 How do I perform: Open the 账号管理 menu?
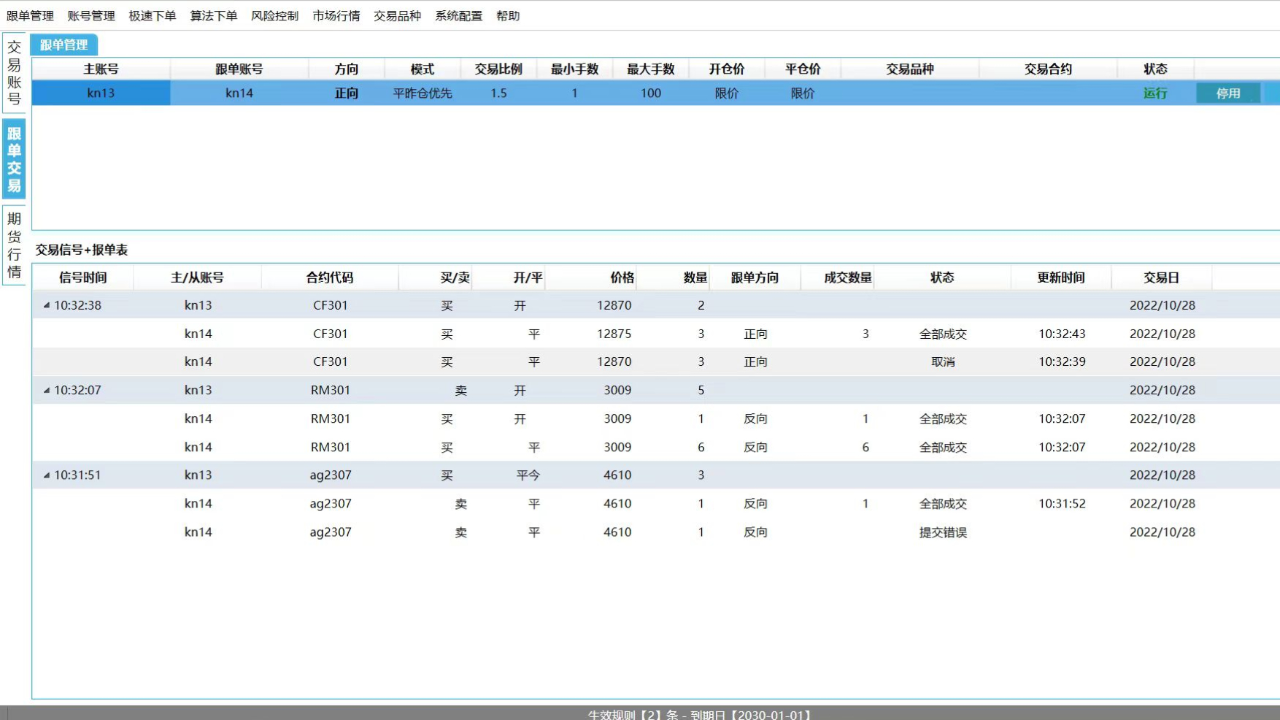pos(91,15)
